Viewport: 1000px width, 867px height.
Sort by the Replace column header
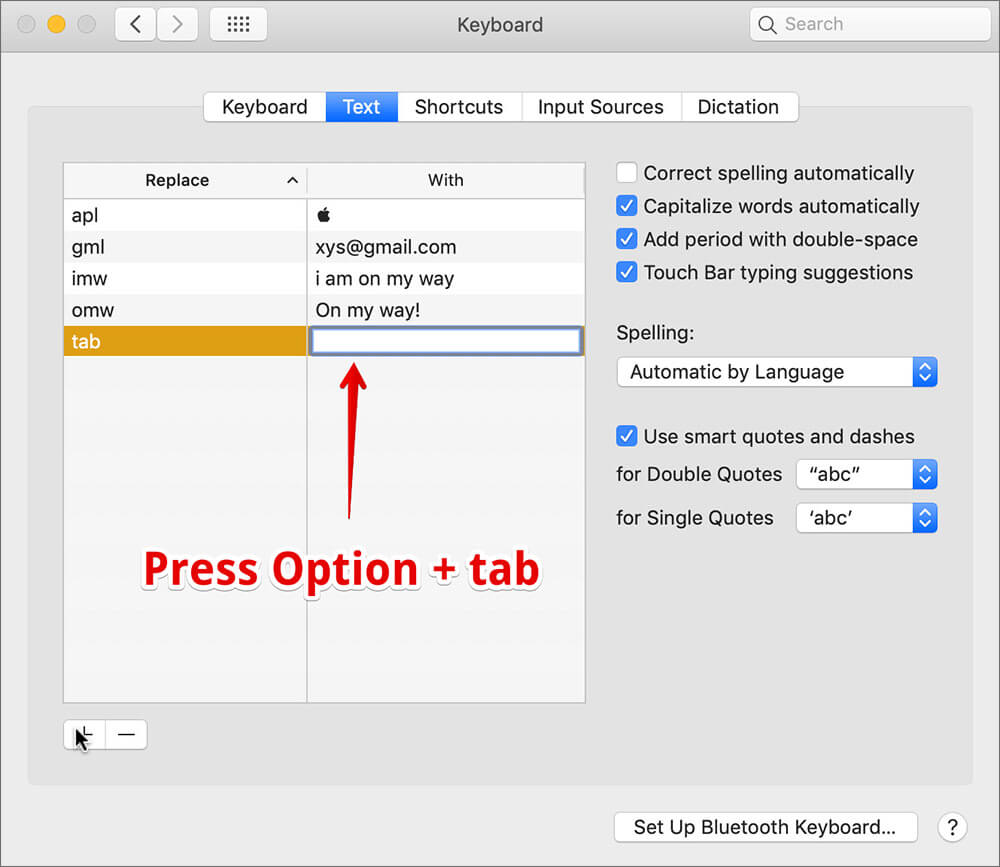coord(185,181)
